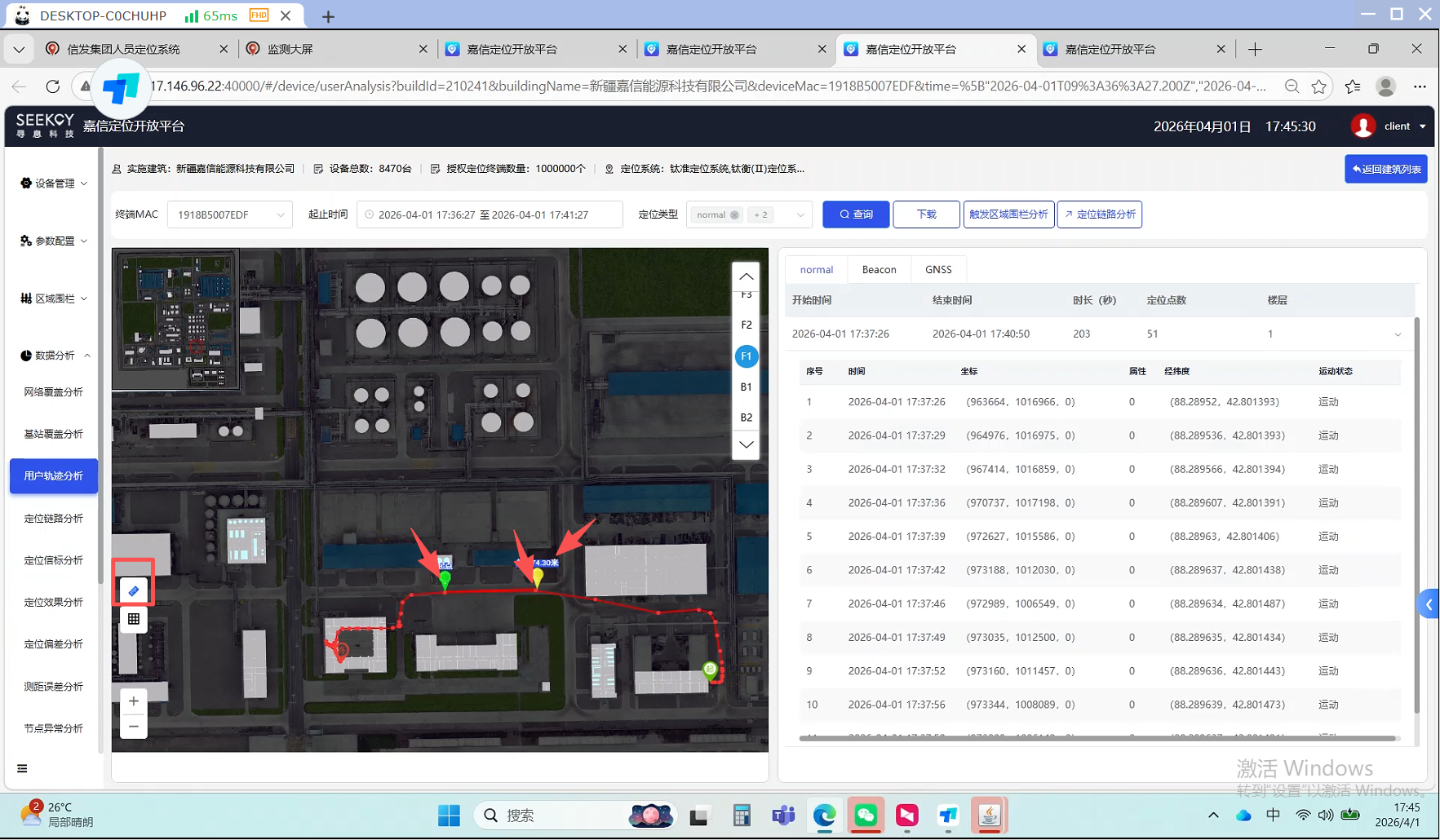
Task: Click the client user avatar
Action: (1362, 126)
